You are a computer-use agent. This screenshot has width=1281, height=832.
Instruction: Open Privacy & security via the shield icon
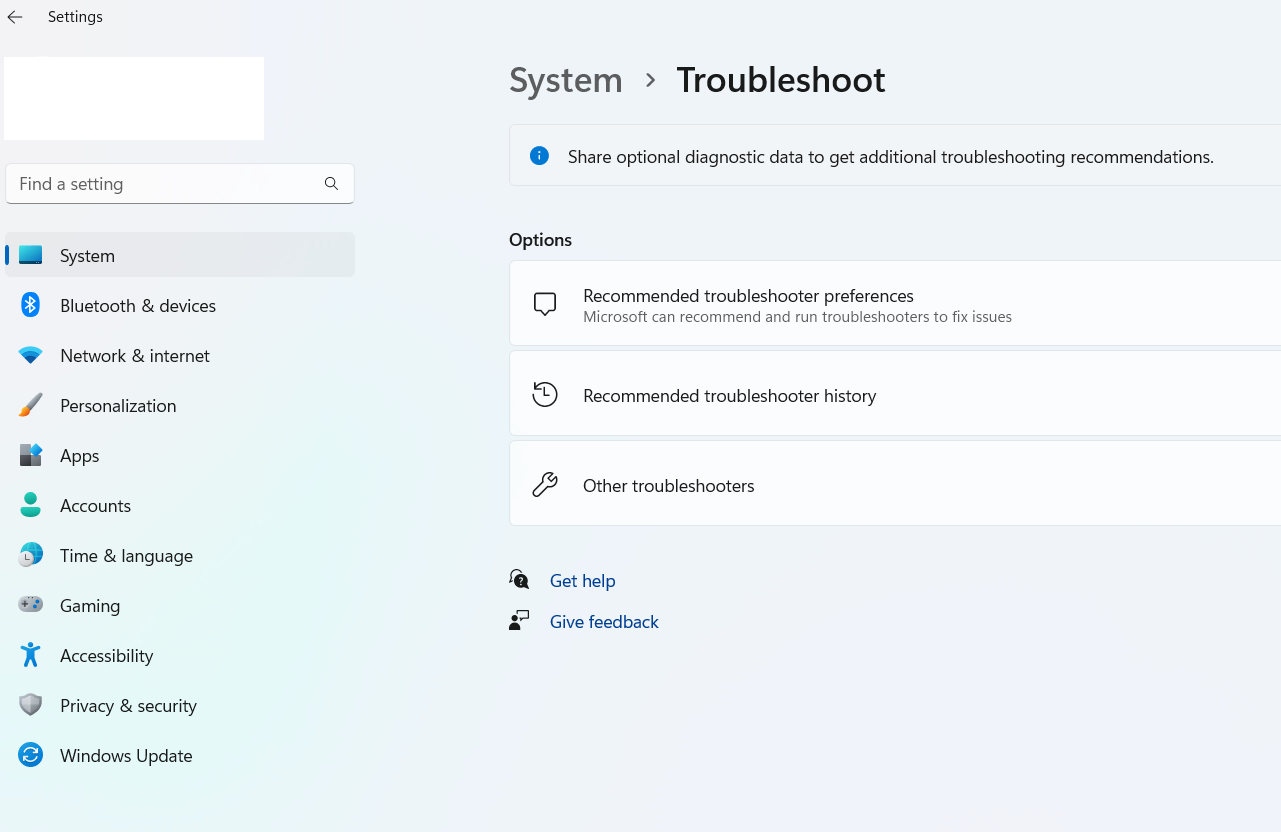[30, 705]
